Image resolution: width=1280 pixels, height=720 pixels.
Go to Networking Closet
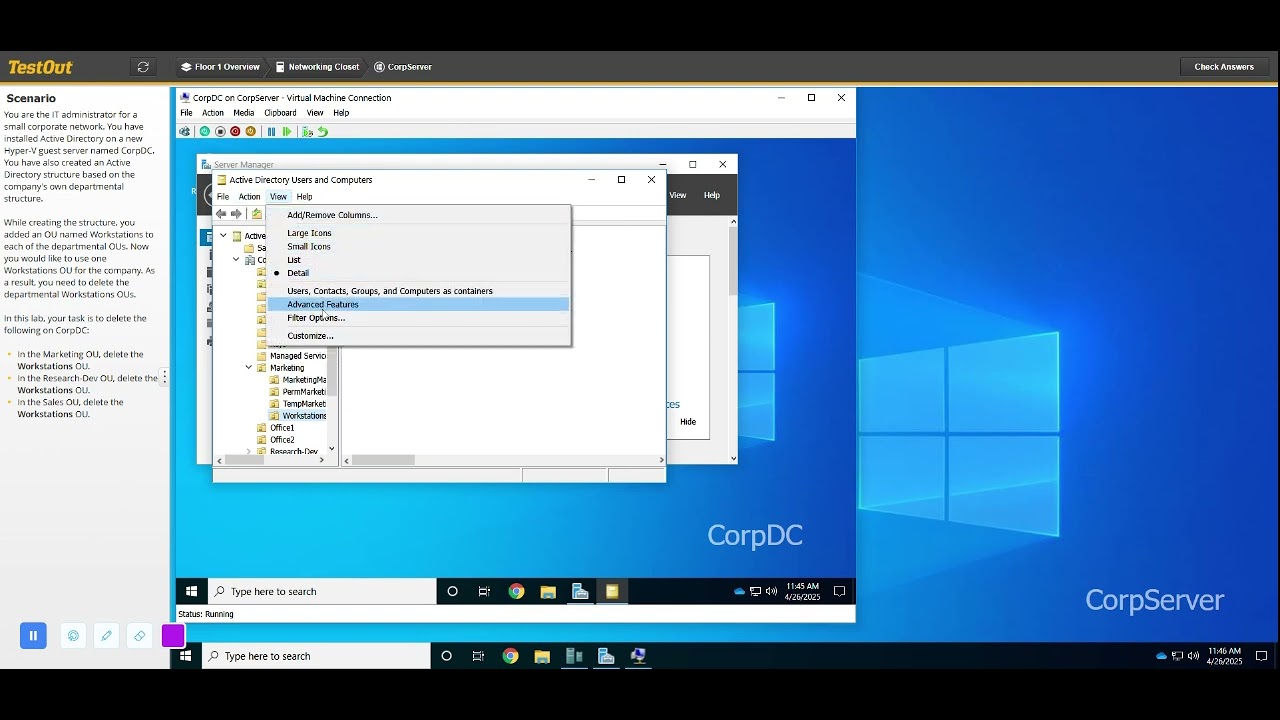(316, 67)
